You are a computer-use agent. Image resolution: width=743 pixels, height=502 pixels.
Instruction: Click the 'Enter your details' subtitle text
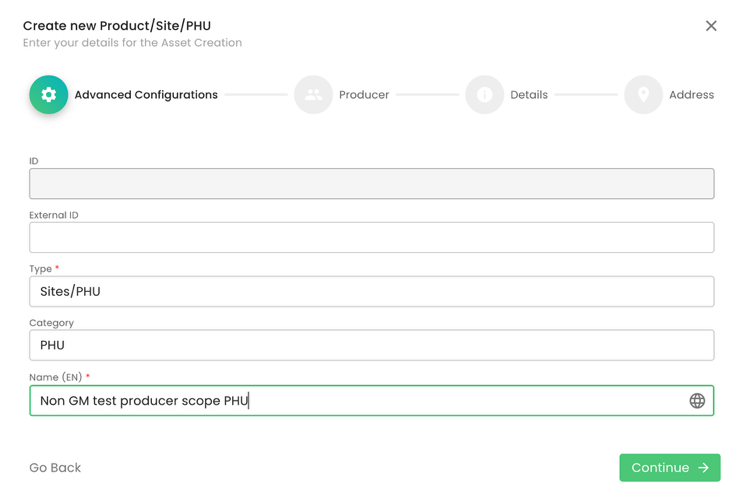pyautogui.click(x=132, y=43)
